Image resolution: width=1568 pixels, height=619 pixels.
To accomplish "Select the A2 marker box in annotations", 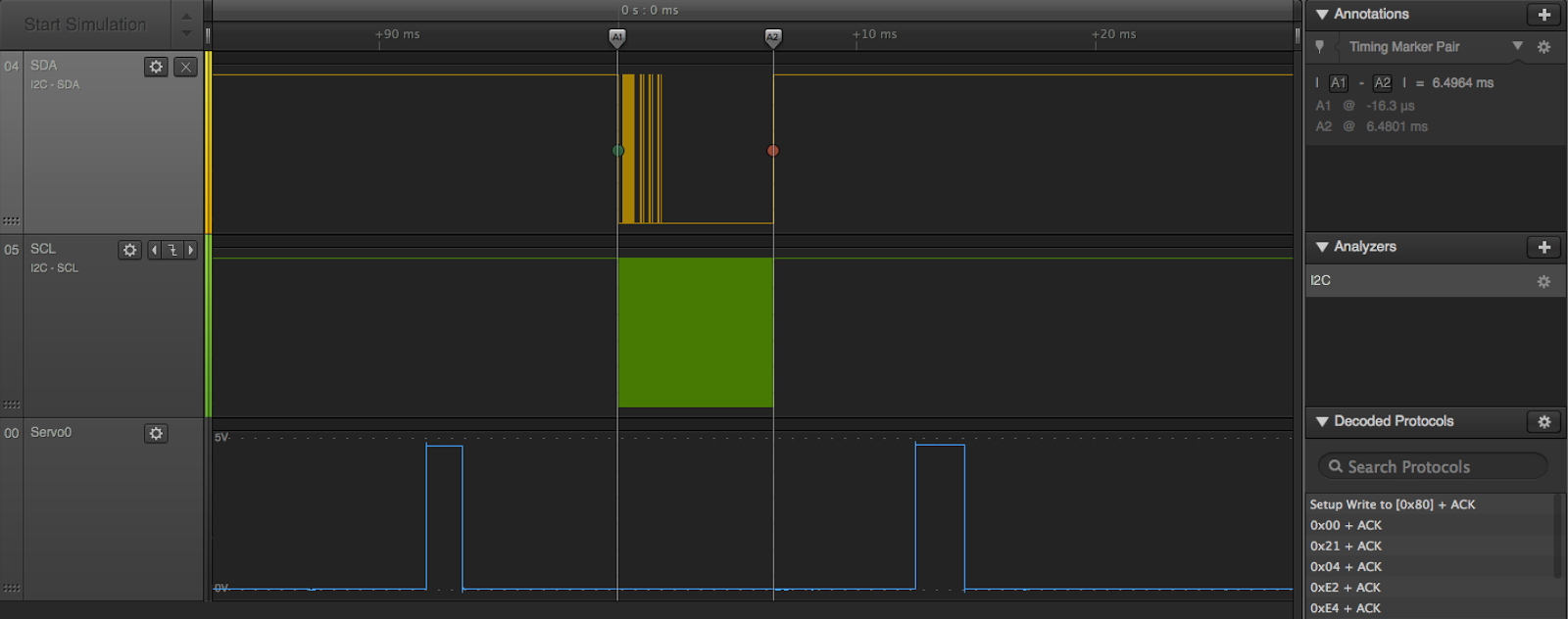I will coord(1383,83).
